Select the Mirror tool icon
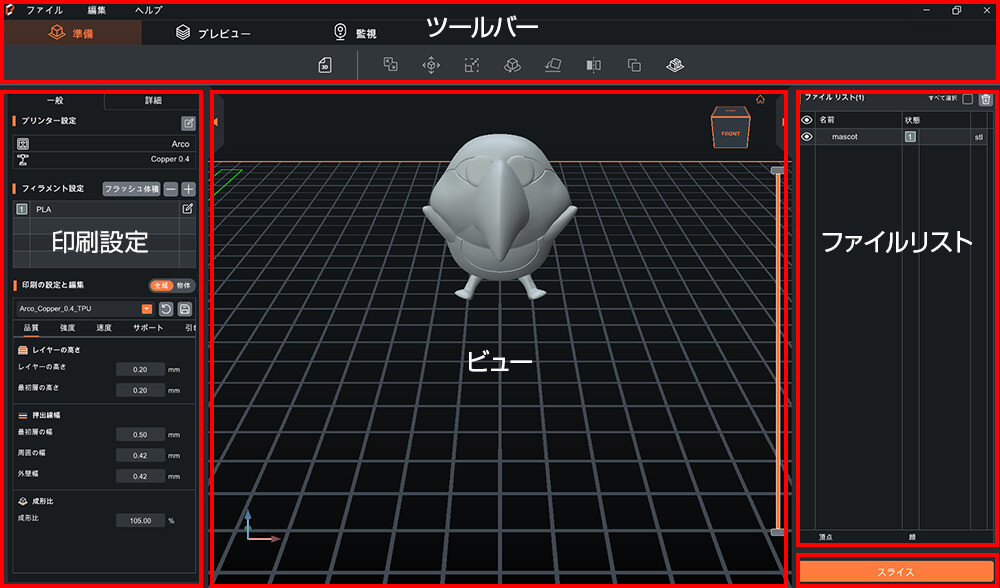This screenshot has width=1000, height=588. pos(593,65)
